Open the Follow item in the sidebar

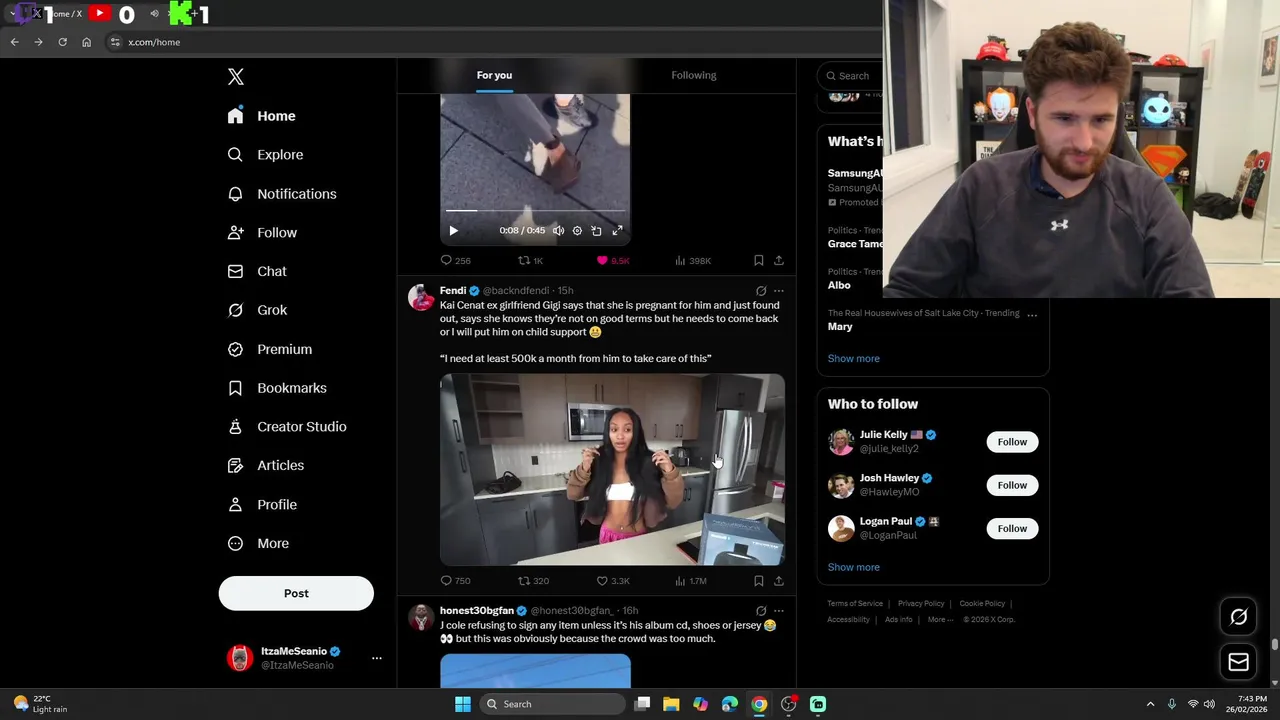[262, 233]
